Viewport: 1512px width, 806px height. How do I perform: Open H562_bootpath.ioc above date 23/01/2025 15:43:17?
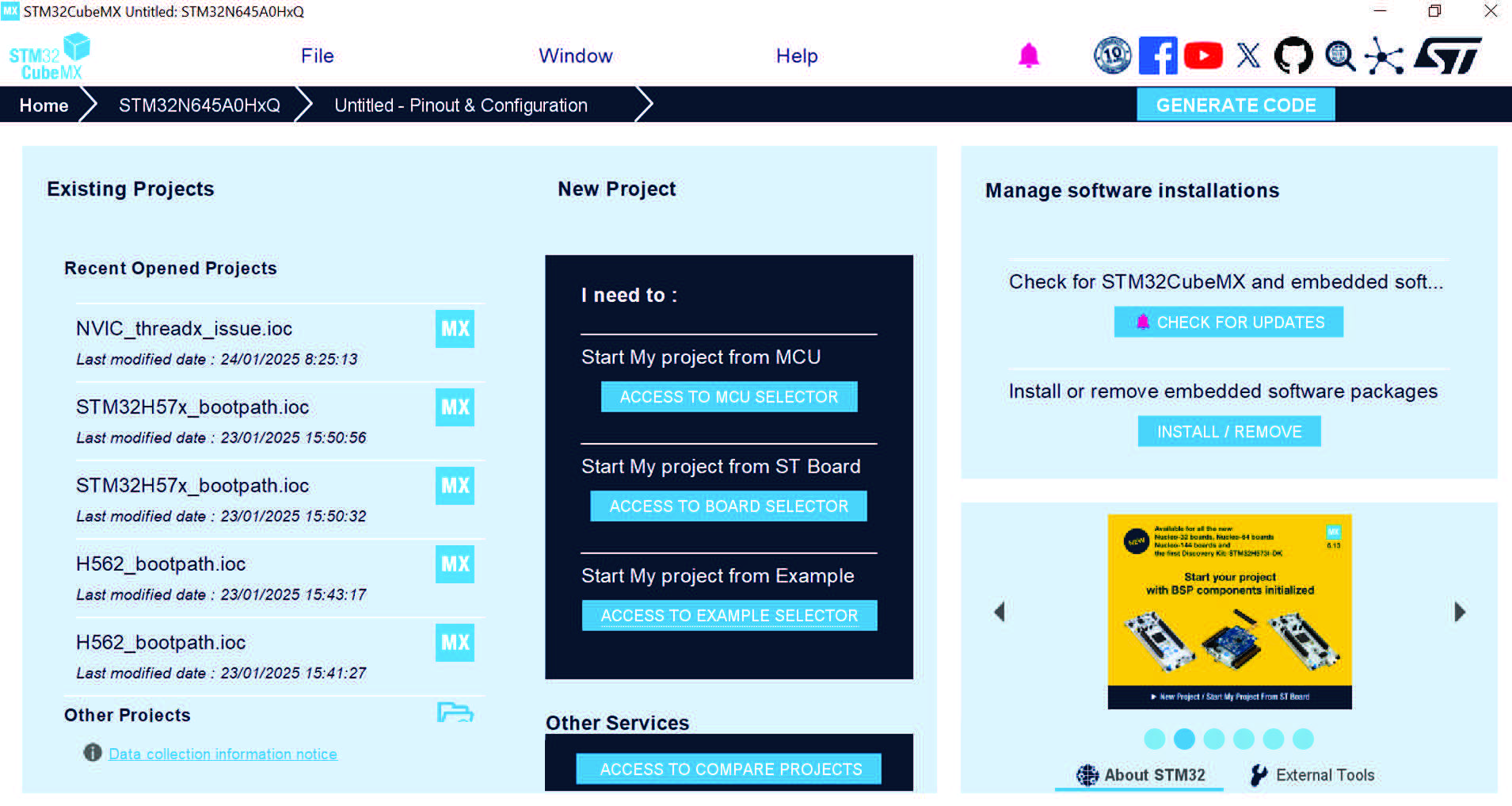pyautogui.click(x=161, y=564)
